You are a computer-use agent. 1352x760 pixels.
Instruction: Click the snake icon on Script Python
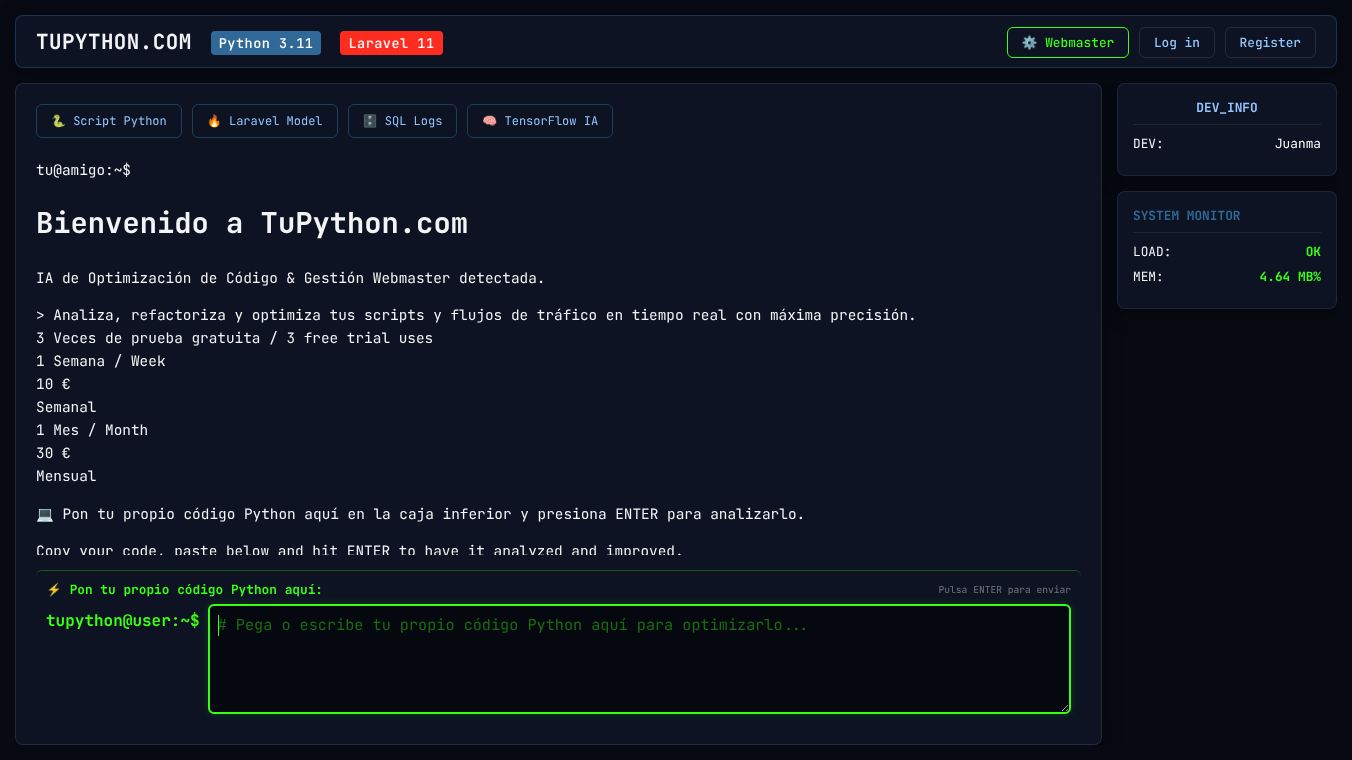[x=58, y=121]
